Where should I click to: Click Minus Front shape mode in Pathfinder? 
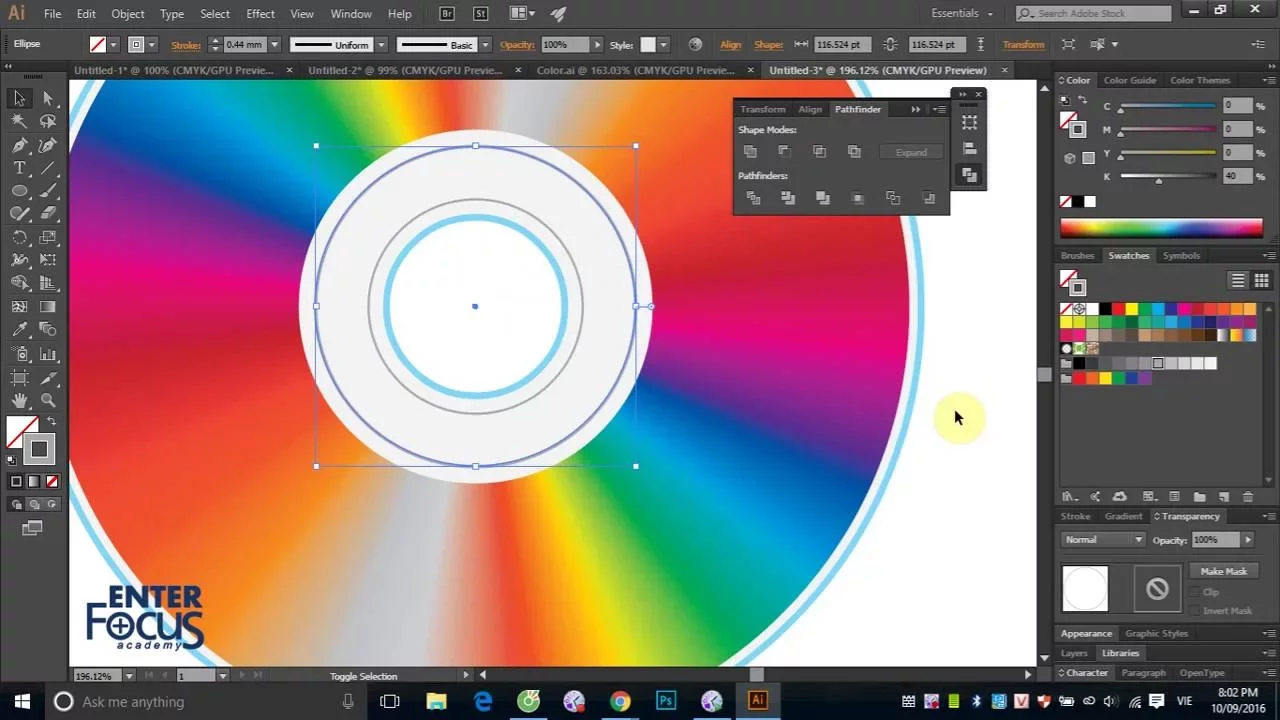click(x=785, y=152)
